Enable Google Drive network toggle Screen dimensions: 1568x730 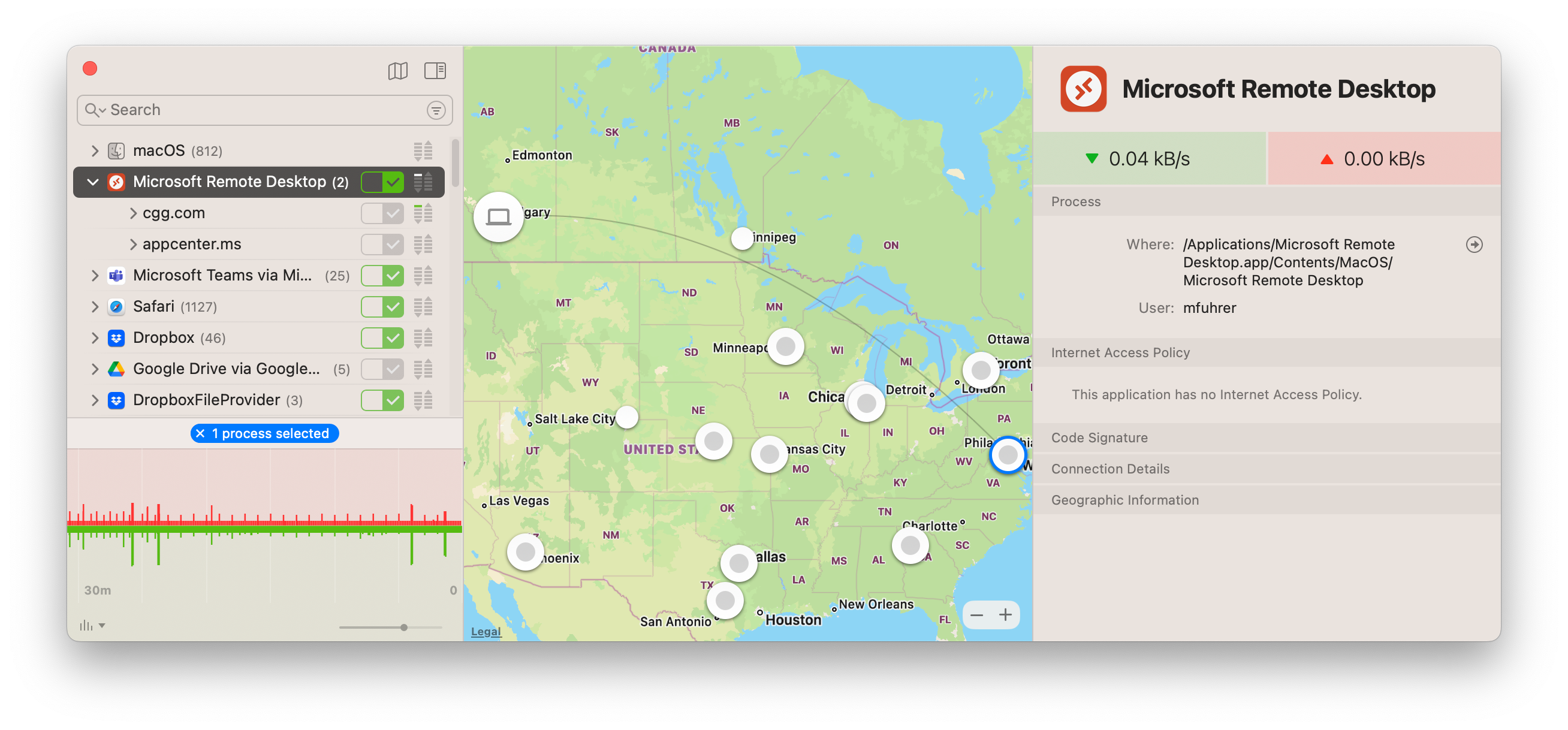[x=382, y=369]
